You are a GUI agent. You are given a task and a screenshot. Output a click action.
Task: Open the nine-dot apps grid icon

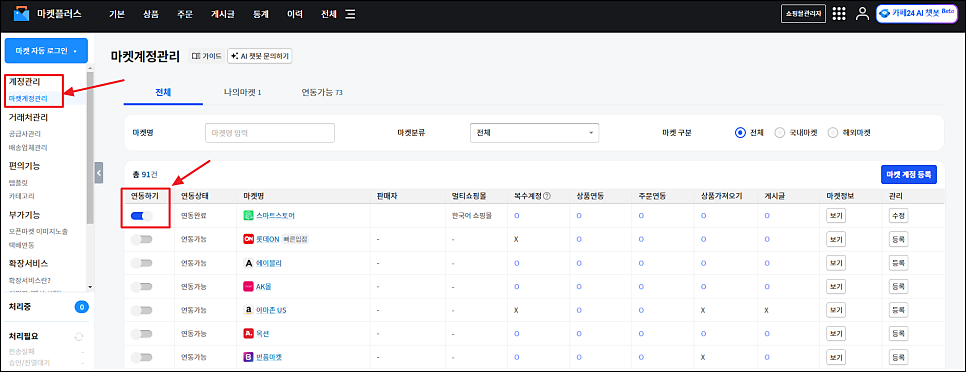[838, 14]
